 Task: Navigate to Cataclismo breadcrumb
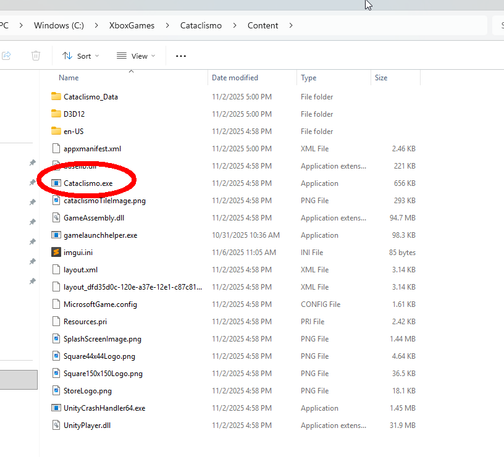201,26
